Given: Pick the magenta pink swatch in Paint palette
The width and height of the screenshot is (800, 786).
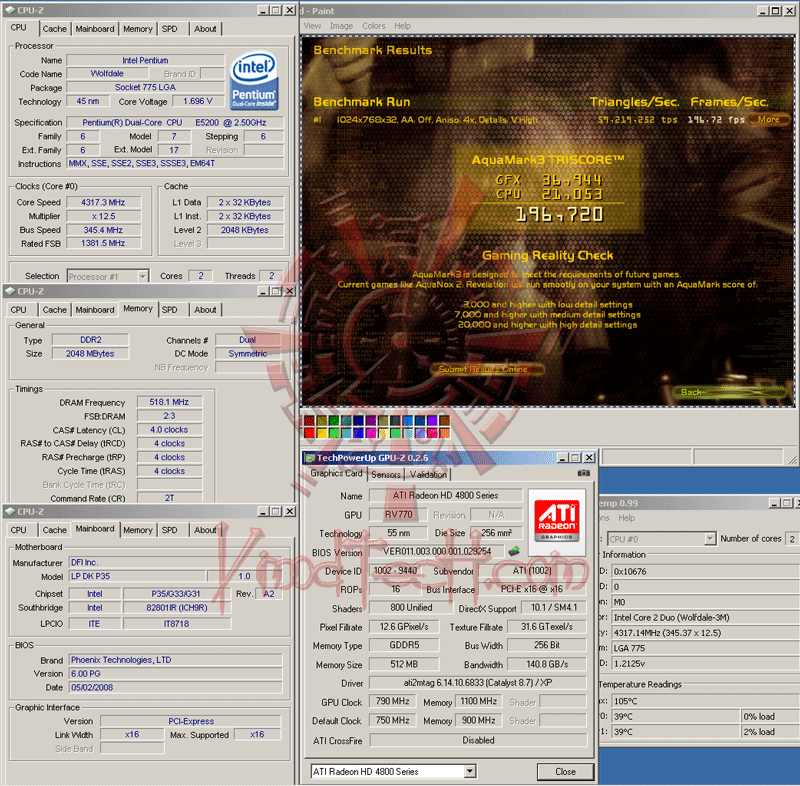Looking at the screenshot, I should (371, 433).
